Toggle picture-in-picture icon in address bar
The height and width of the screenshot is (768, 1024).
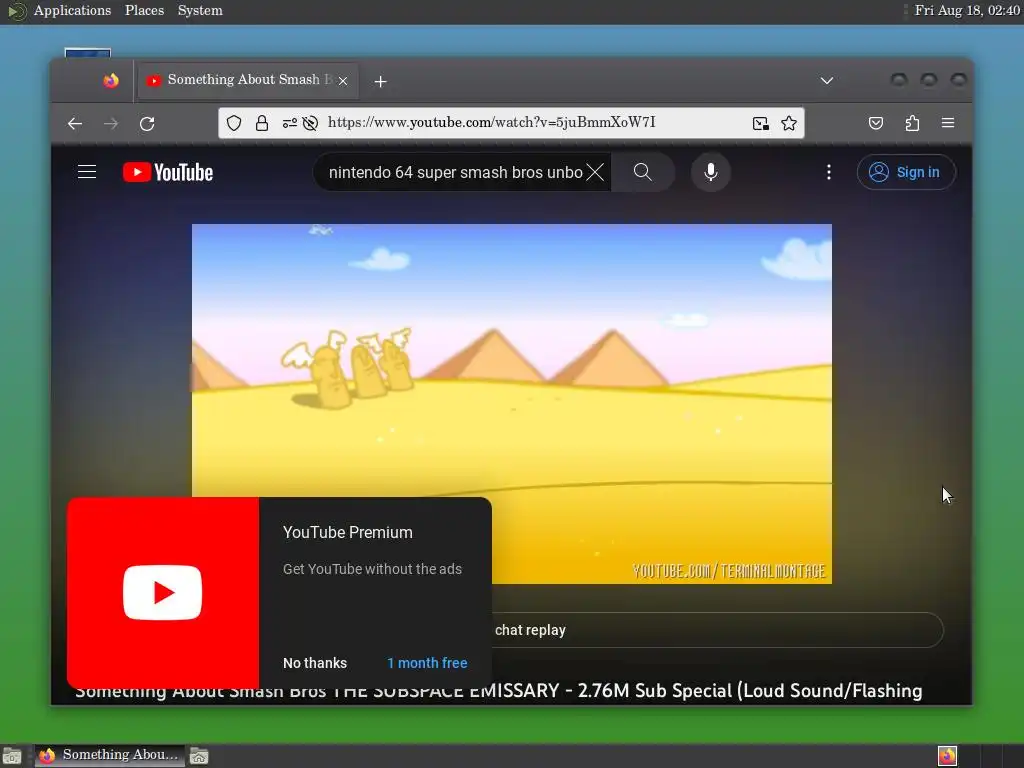click(x=760, y=123)
